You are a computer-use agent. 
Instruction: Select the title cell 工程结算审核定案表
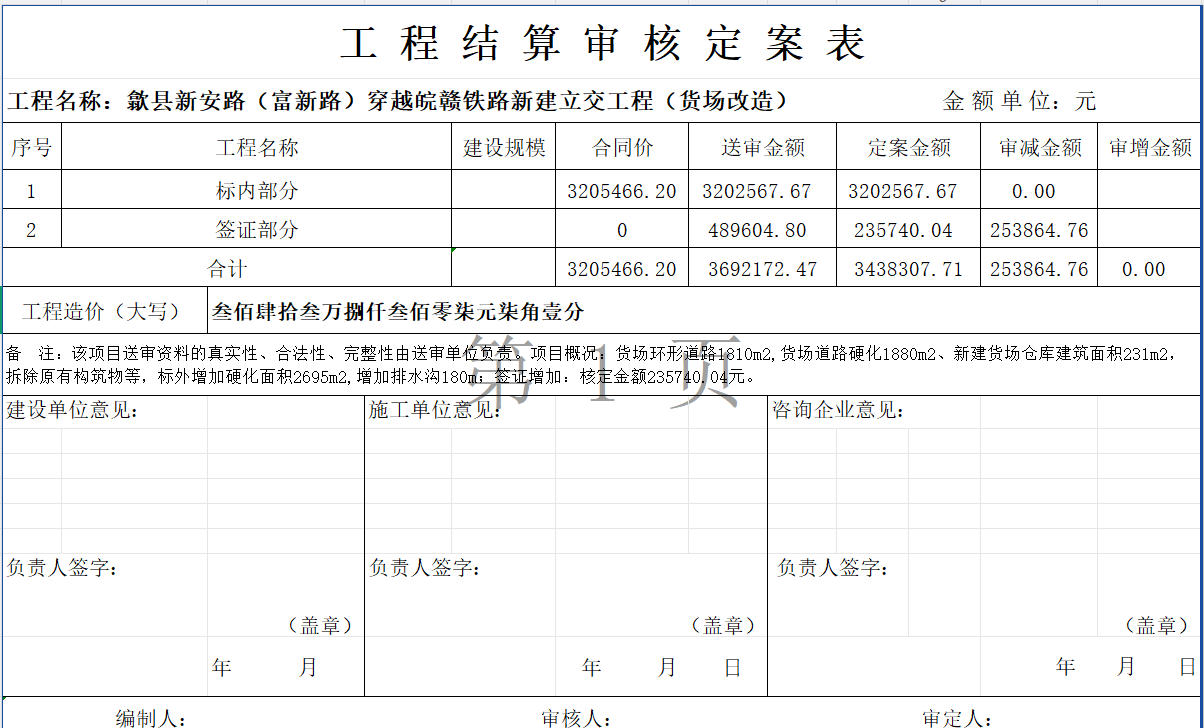click(602, 43)
